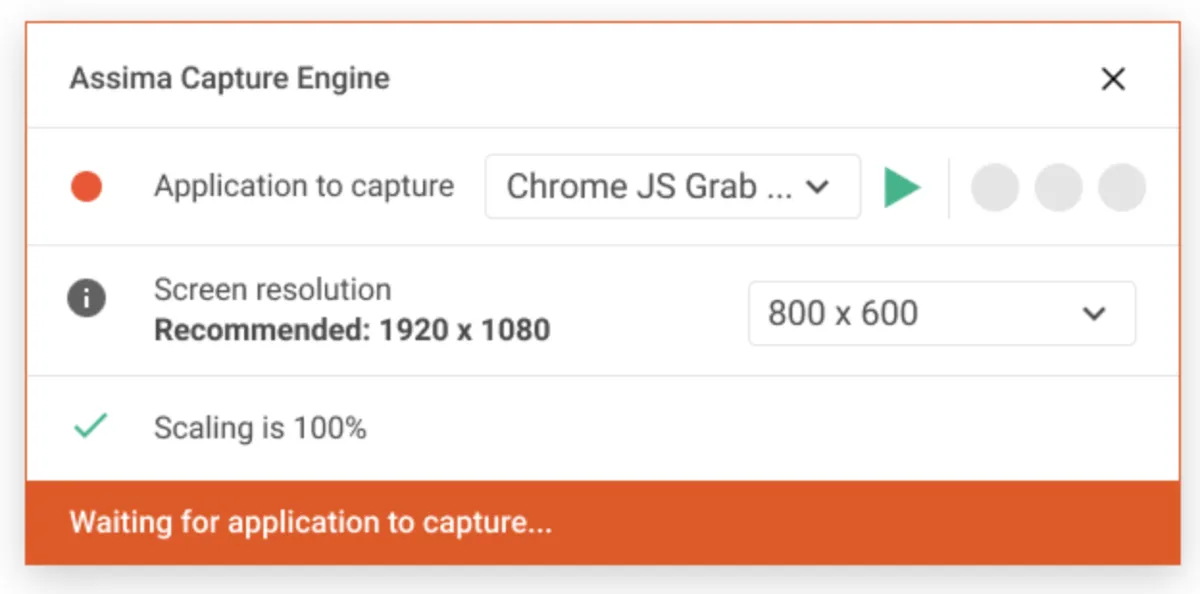1200x594 pixels.
Task: Open the 800 x 600 resolution dropdown
Action: point(941,313)
